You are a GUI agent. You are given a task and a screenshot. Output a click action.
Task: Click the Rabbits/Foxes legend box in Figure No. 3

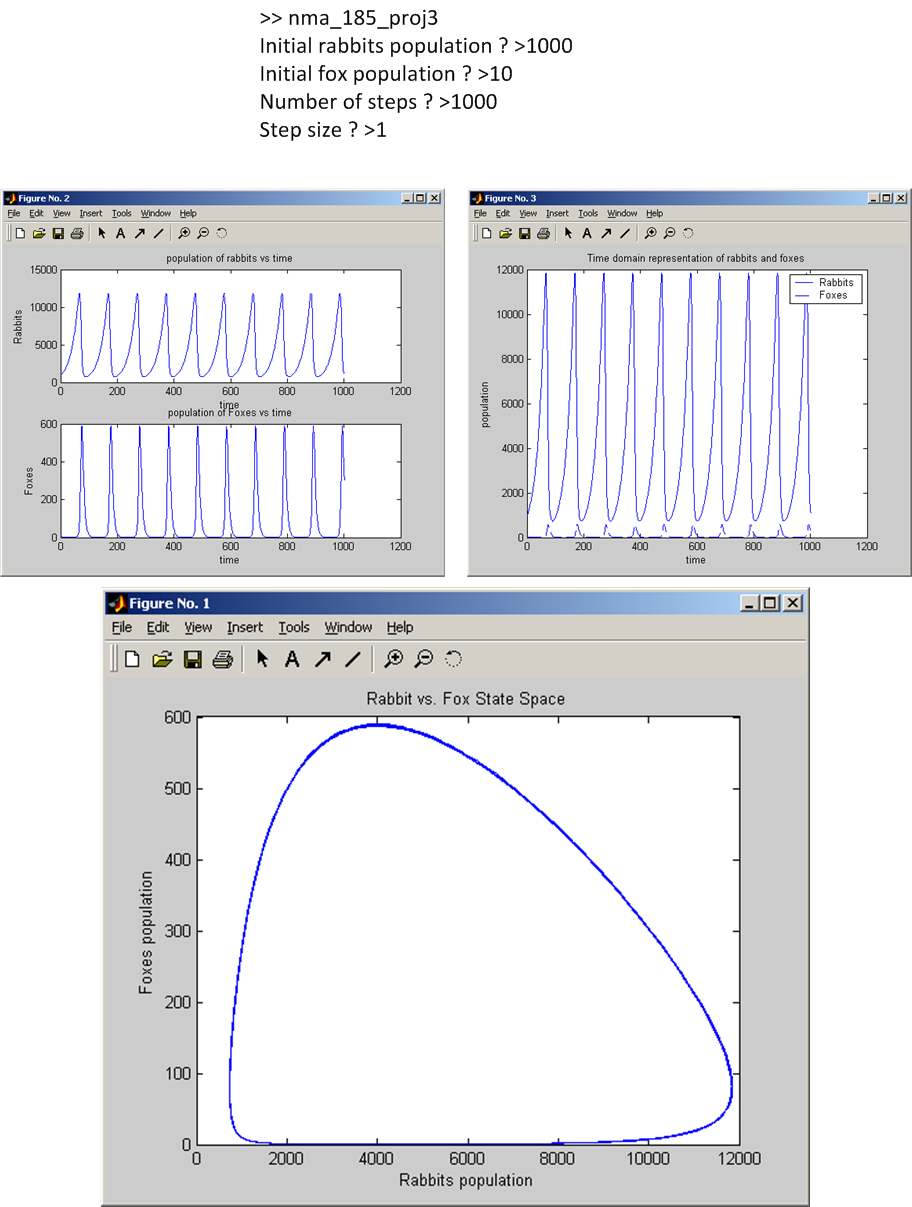coord(825,288)
